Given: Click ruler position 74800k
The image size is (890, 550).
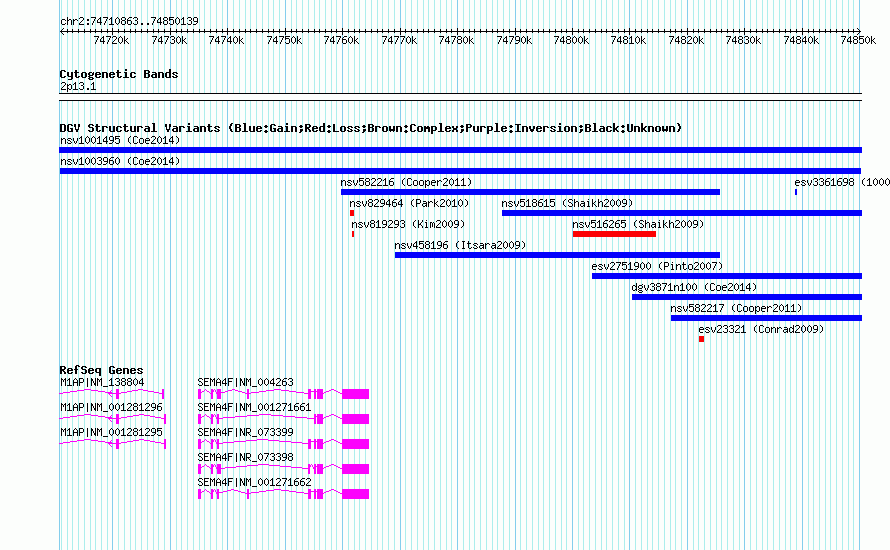Looking at the screenshot, I should point(571,40).
